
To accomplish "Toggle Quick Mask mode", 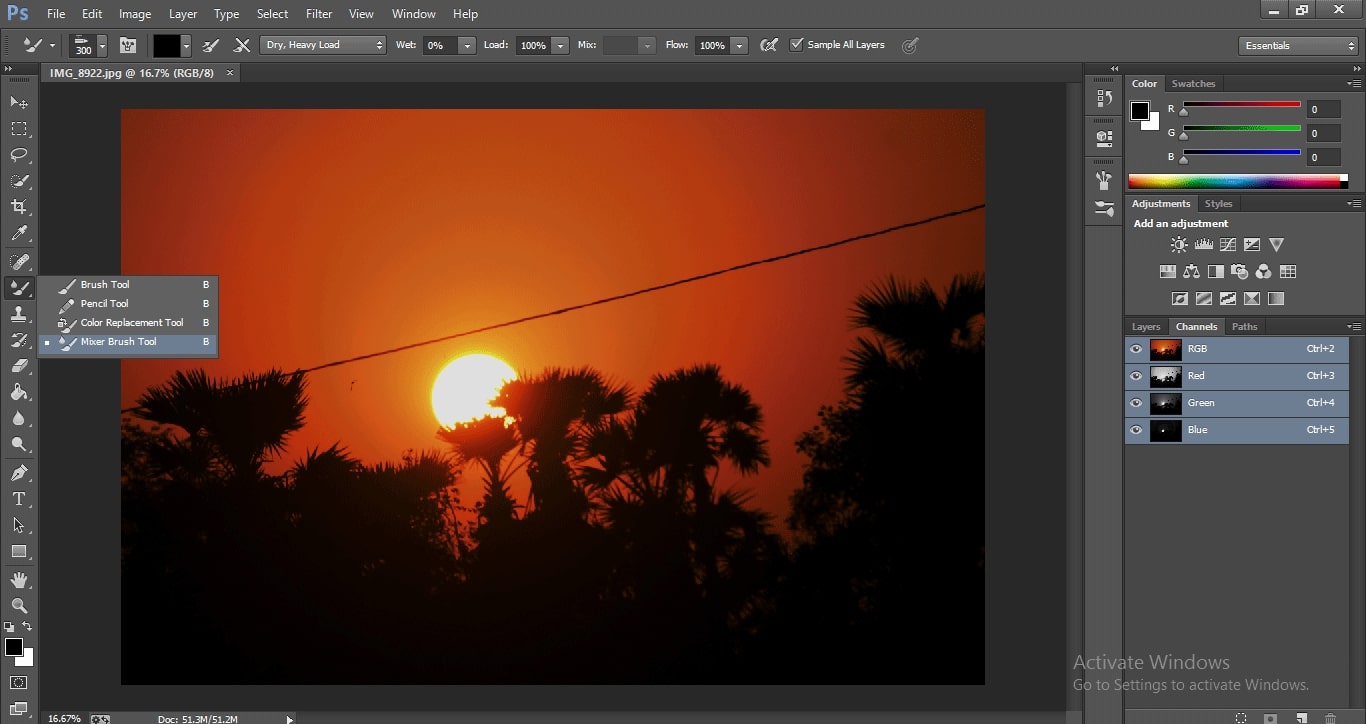I will point(19,682).
